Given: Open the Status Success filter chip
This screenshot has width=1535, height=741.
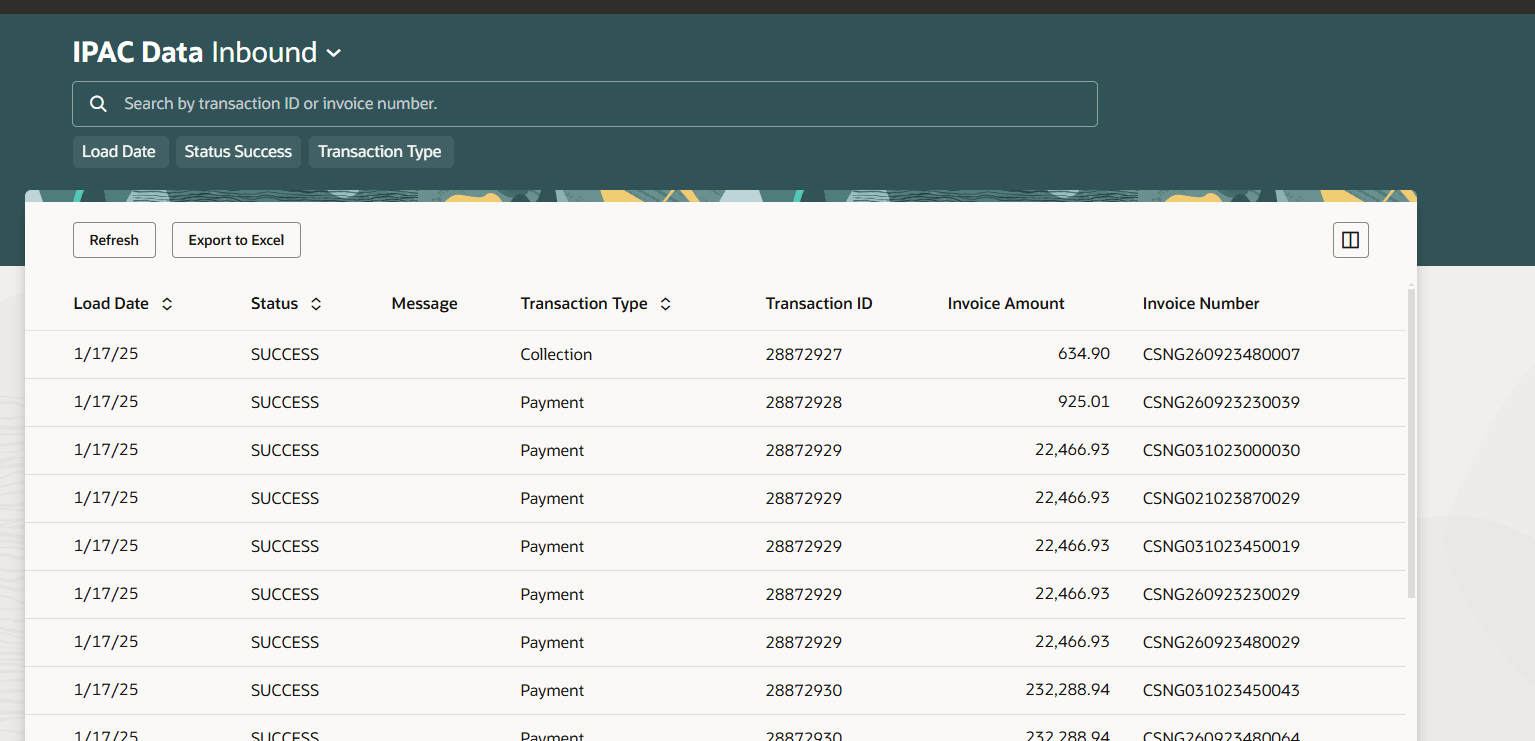Looking at the screenshot, I should (x=238, y=151).
